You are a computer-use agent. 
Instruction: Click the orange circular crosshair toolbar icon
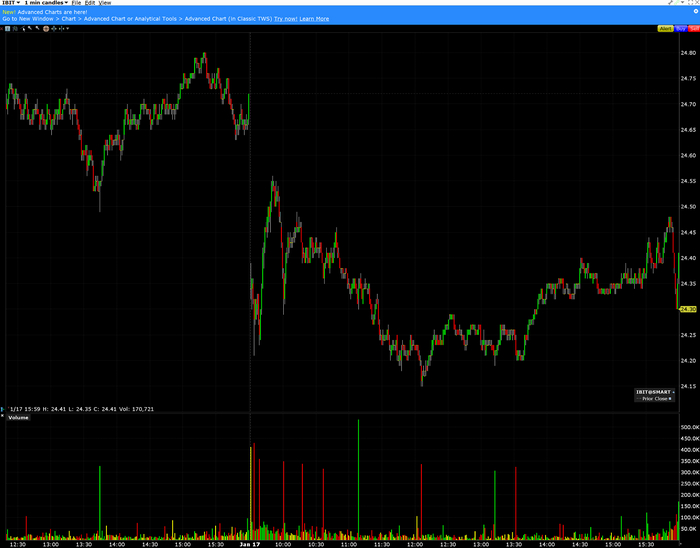pyautogui.click(x=46, y=29)
